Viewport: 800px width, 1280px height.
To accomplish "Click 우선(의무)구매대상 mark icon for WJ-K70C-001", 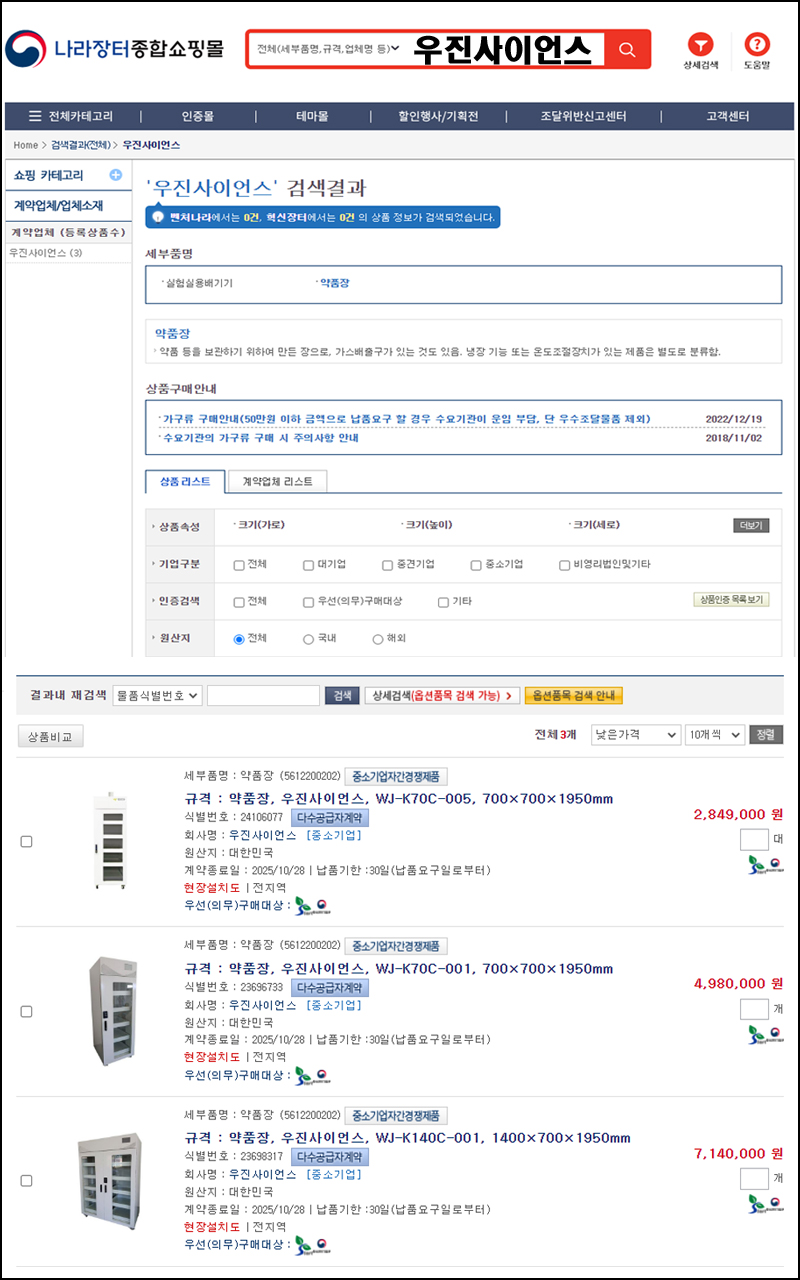I will 312,1075.
